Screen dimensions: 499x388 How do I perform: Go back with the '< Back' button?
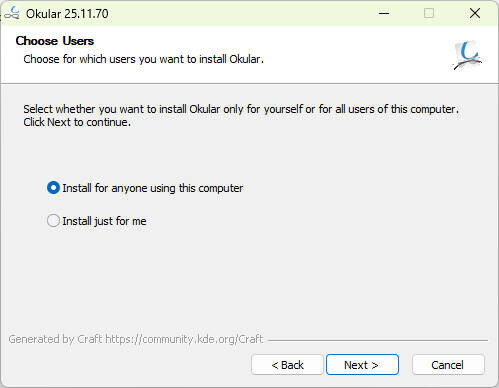(x=287, y=365)
